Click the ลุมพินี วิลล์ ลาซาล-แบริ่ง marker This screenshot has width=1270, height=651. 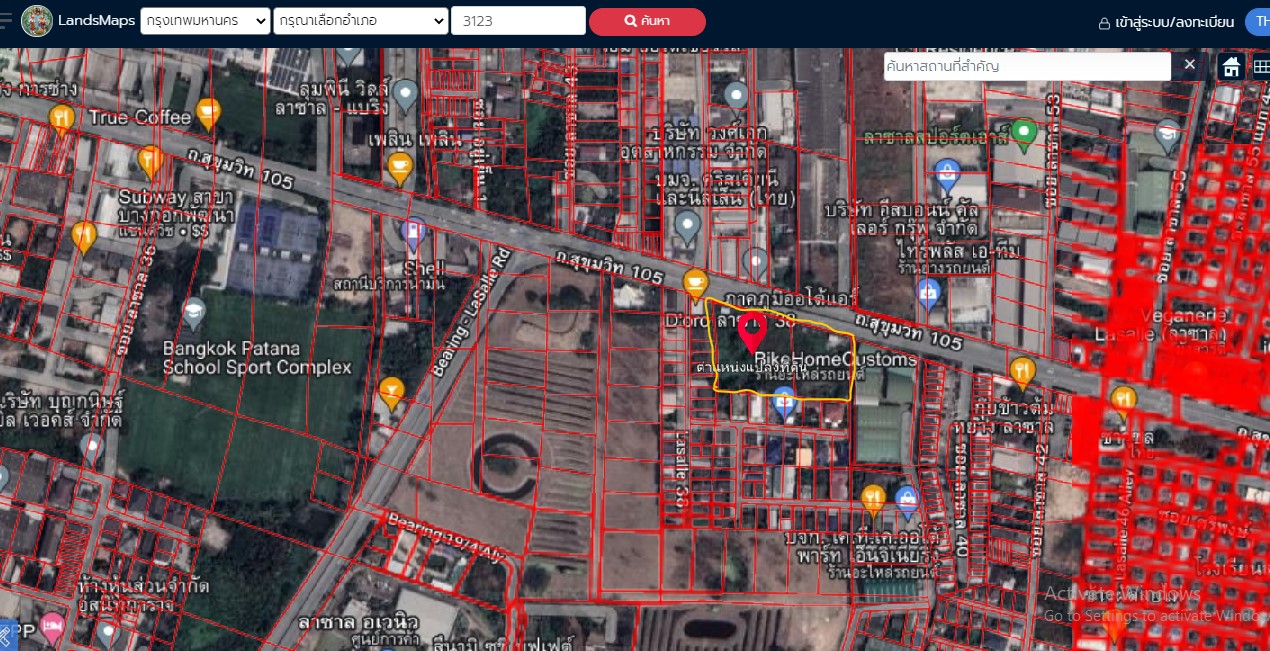[x=405, y=96]
